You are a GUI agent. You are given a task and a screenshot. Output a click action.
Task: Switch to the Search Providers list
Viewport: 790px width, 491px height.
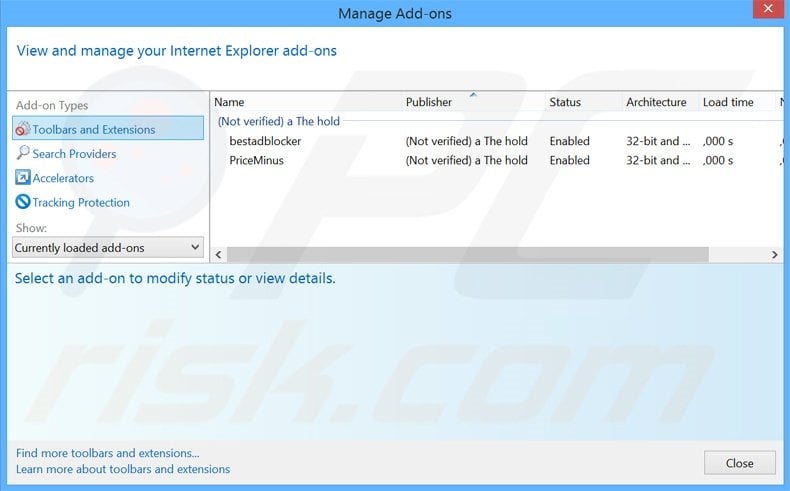point(74,154)
